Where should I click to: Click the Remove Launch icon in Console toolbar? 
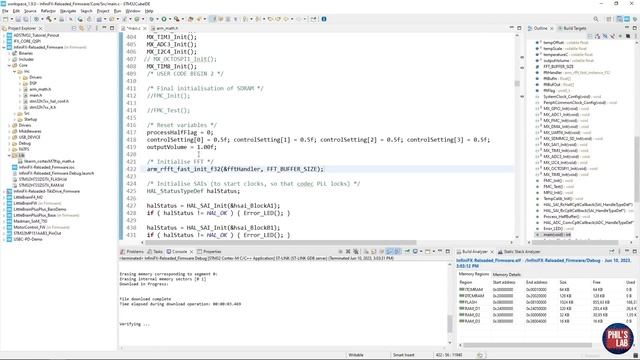pyautogui.click(x=348, y=251)
